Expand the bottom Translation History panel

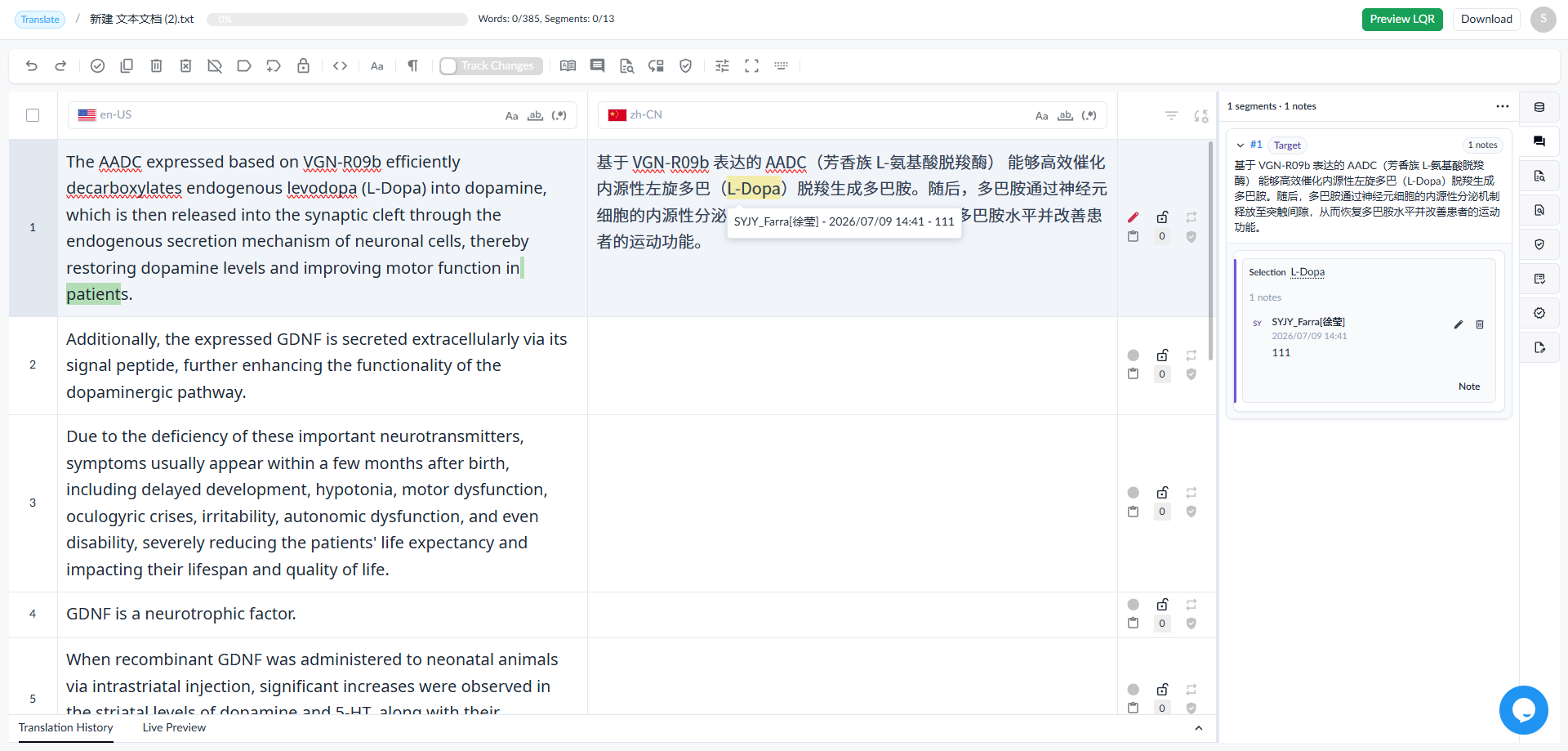[1198, 728]
